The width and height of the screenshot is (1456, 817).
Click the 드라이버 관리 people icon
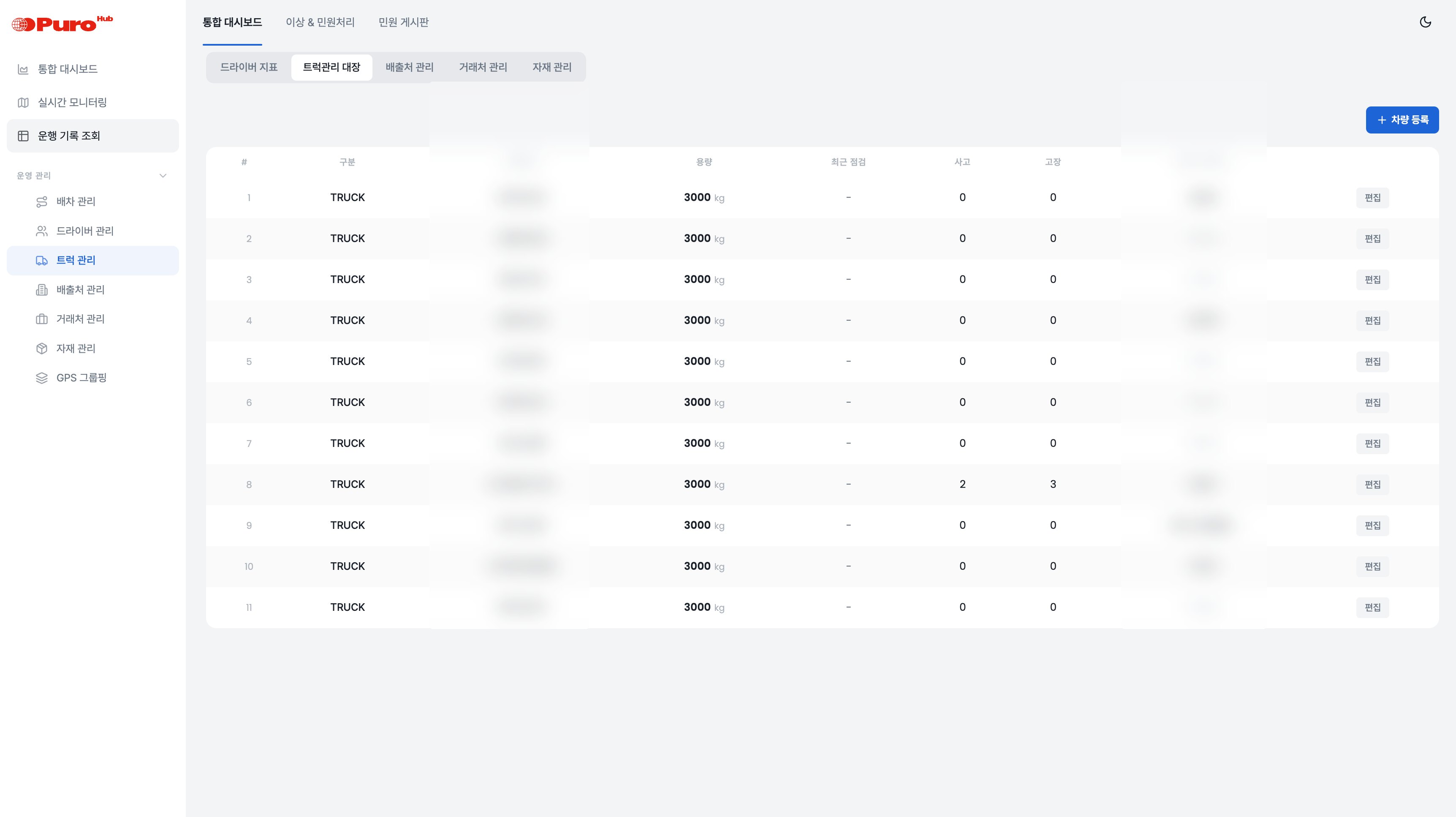(42, 231)
